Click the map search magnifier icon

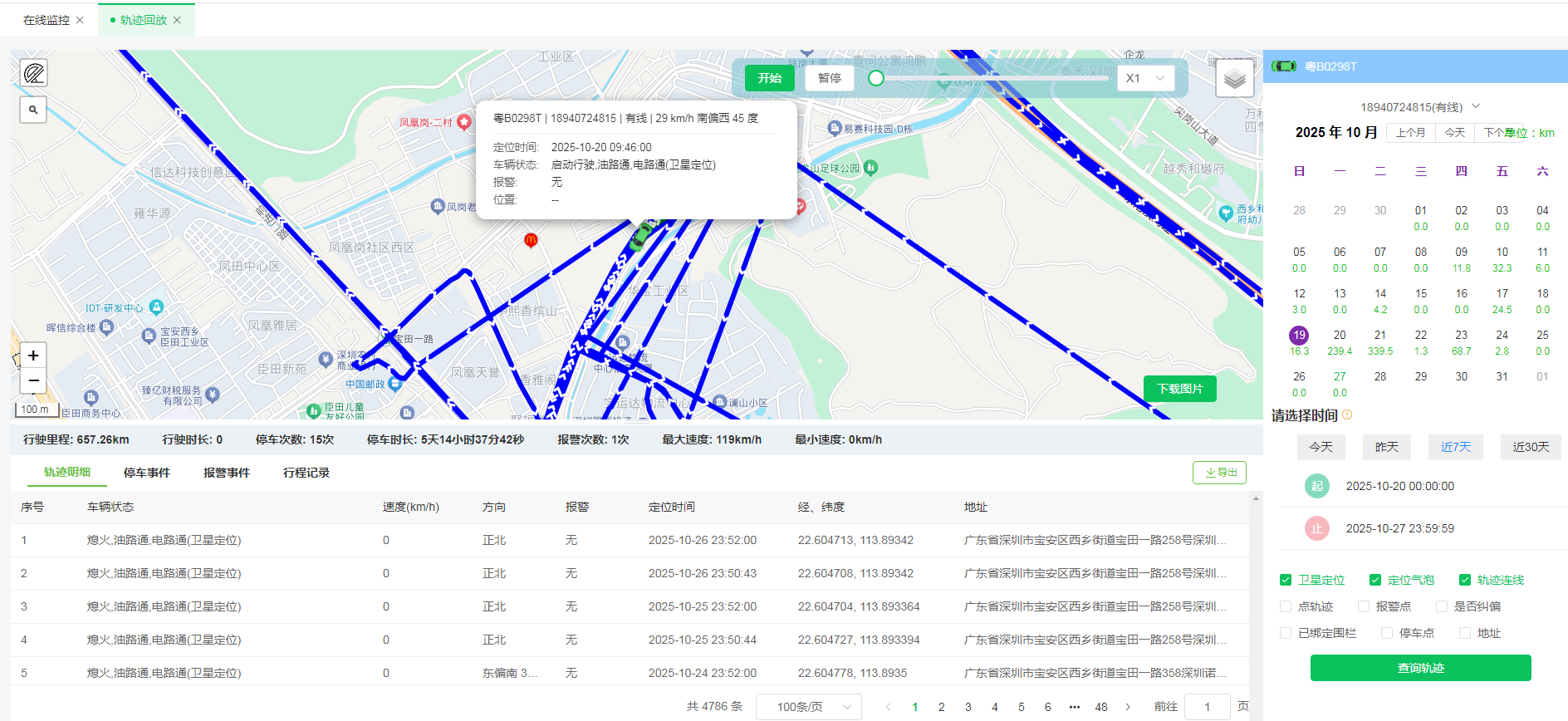click(x=33, y=110)
